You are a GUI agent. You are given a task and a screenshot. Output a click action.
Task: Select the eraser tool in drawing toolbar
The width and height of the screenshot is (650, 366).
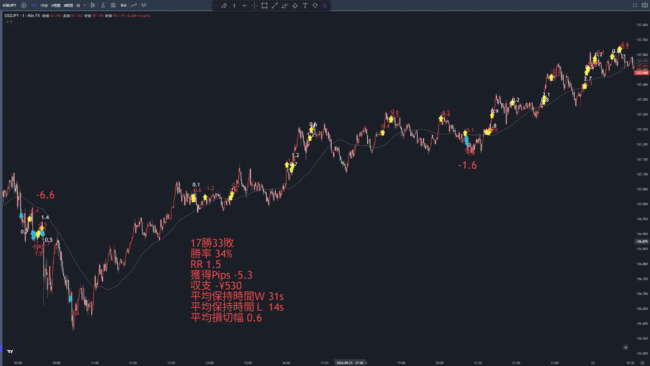(224, 5)
